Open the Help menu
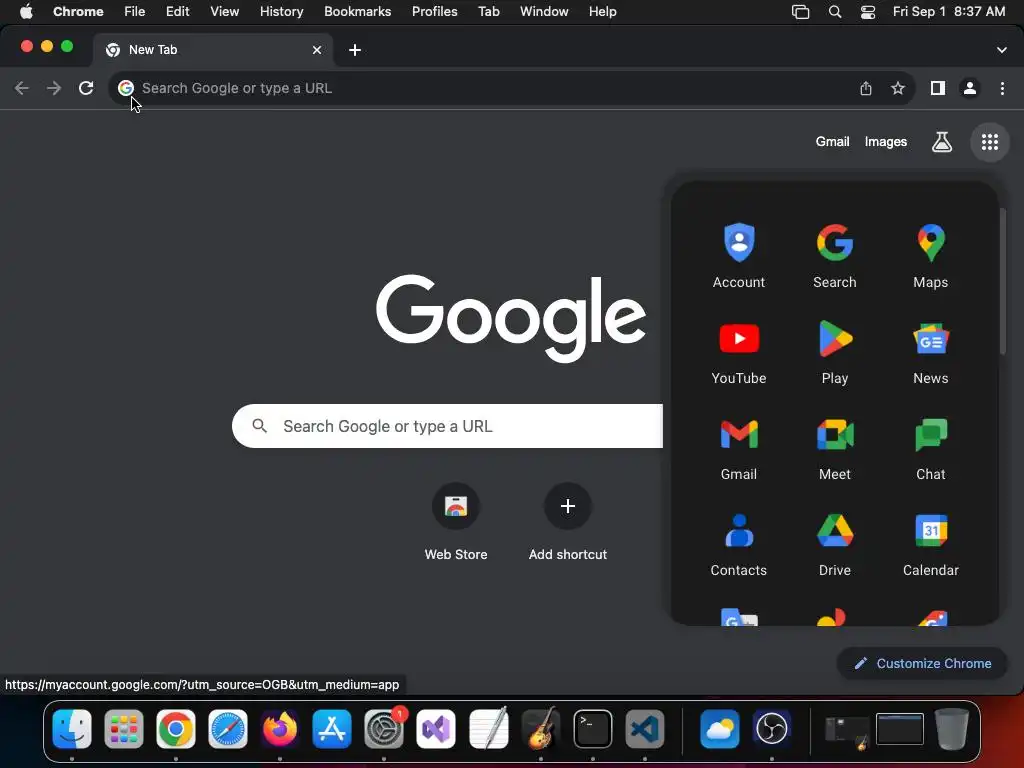The height and width of the screenshot is (768, 1024). coord(602,12)
